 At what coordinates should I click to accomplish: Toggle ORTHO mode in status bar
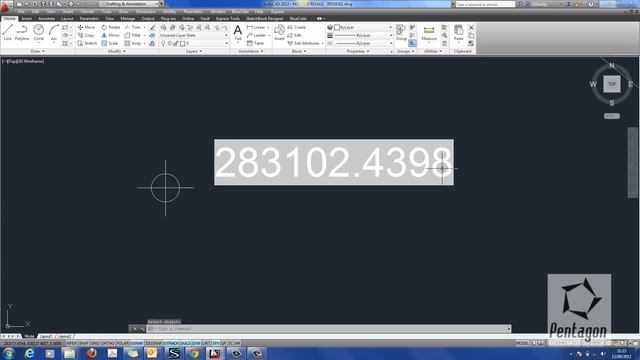coord(108,343)
